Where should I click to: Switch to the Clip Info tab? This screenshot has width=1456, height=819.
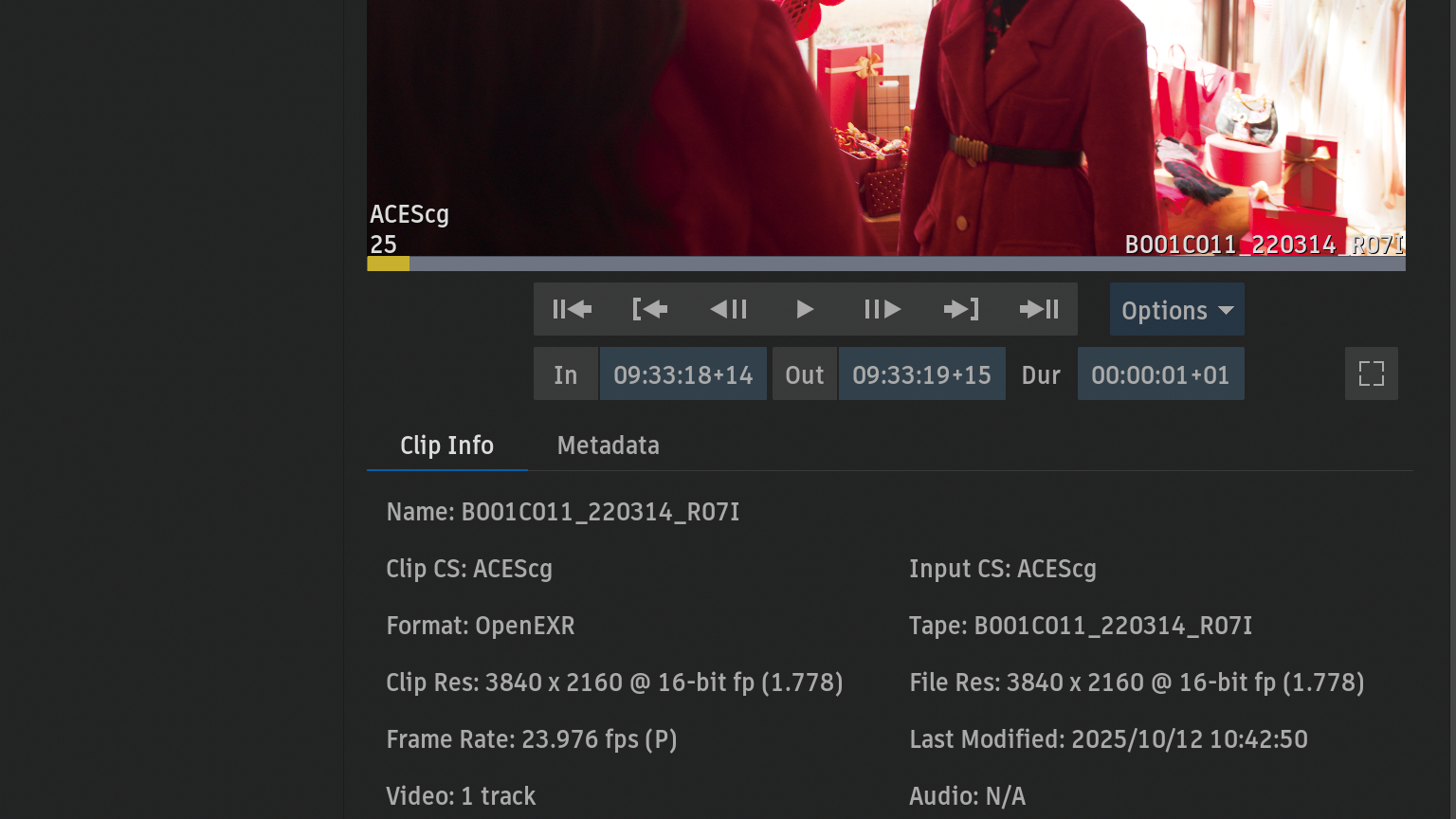tap(446, 446)
